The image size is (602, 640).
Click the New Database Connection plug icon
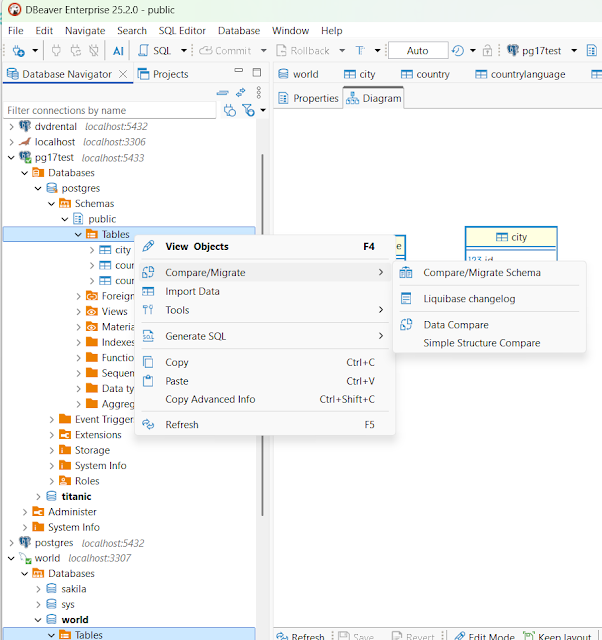tap(18, 51)
